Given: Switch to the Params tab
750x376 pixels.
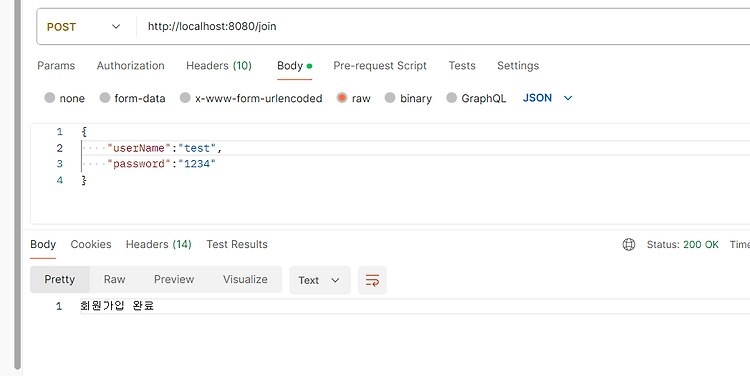Looking at the screenshot, I should (x=56, y=66).
